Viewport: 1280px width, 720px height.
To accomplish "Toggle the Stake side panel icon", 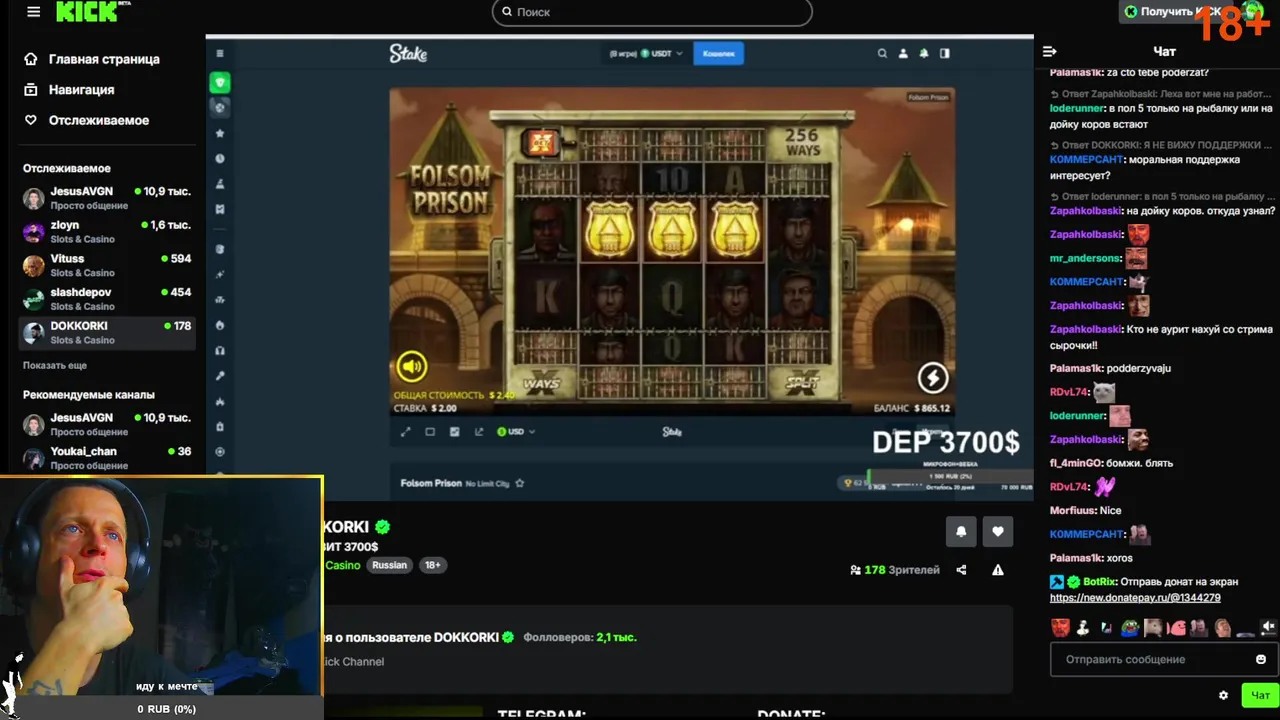I will (x=945, y=54).
